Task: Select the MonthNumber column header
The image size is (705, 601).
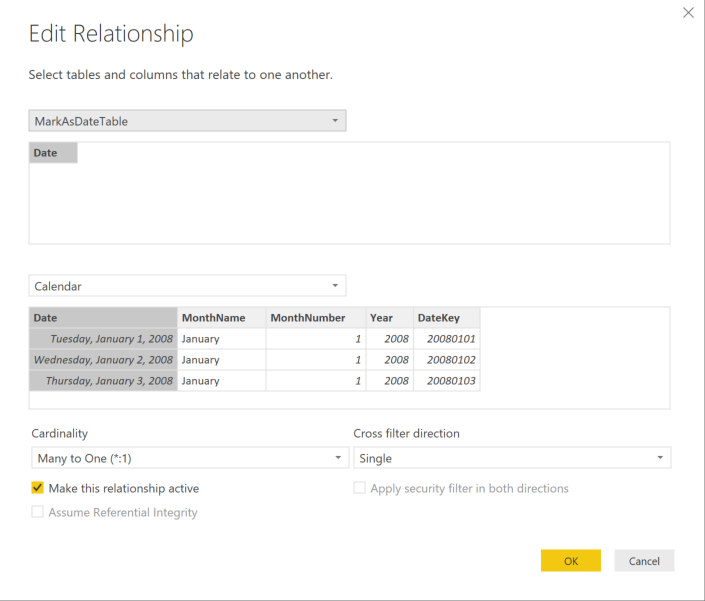Action: coord(316,318)
